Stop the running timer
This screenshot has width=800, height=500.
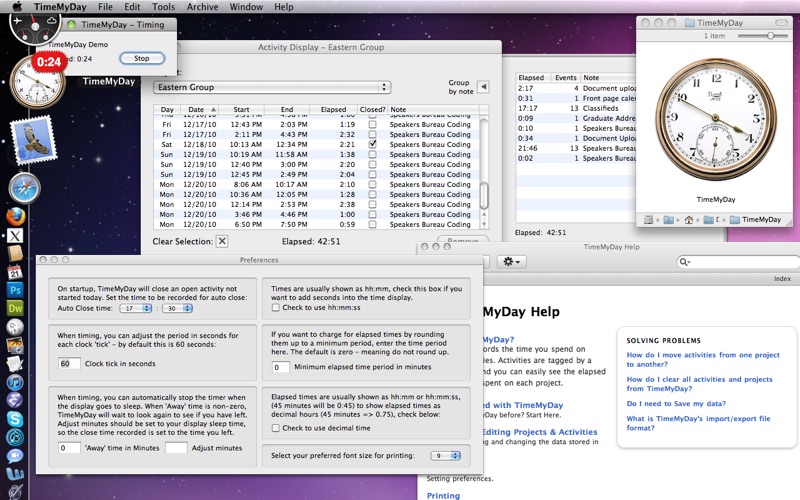pos(142,58)
